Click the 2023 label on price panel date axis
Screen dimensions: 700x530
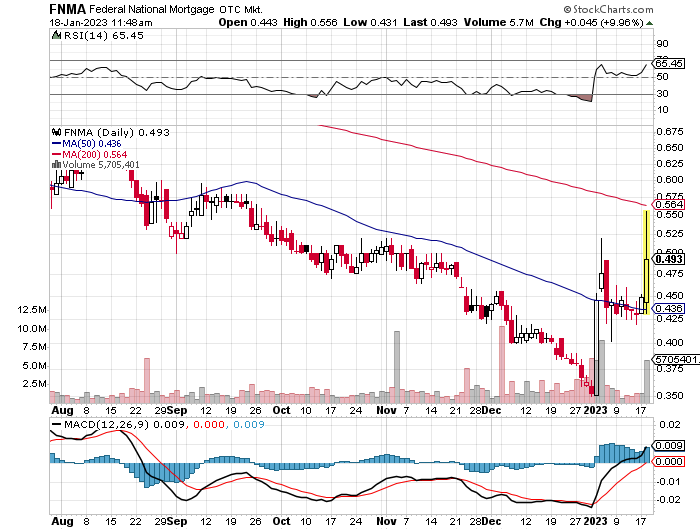point(596,410)
